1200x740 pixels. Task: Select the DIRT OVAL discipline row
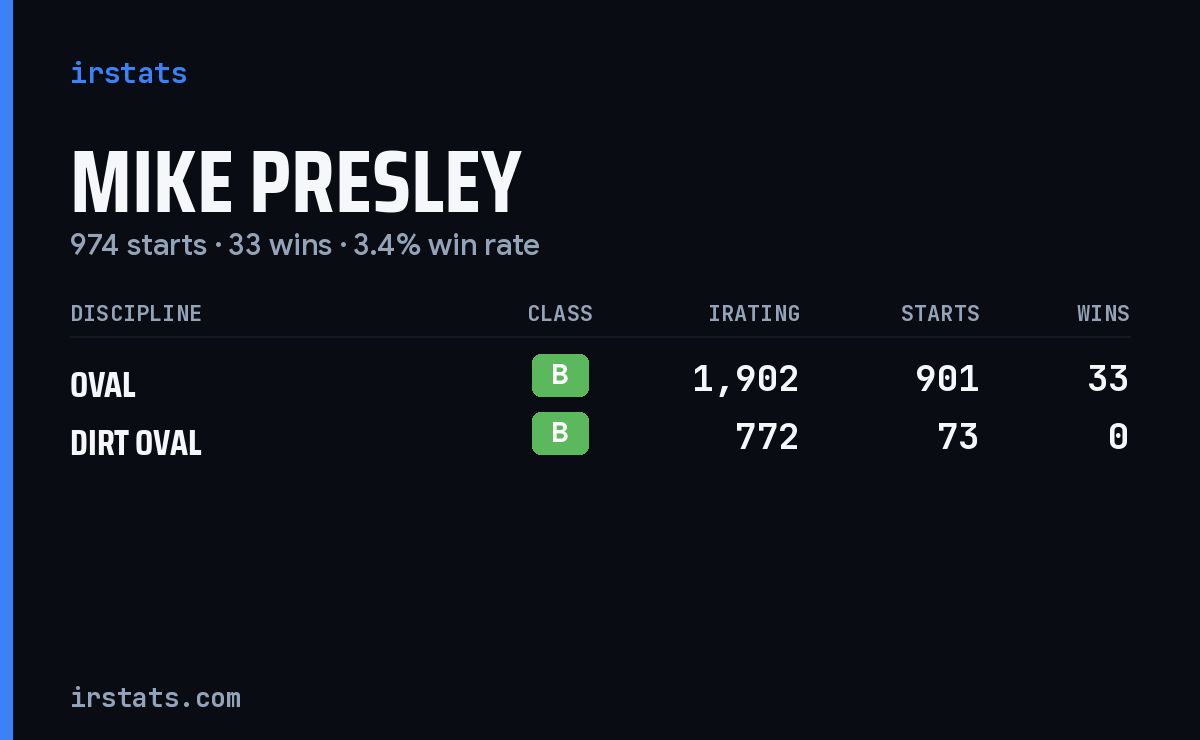coord(600,437)
